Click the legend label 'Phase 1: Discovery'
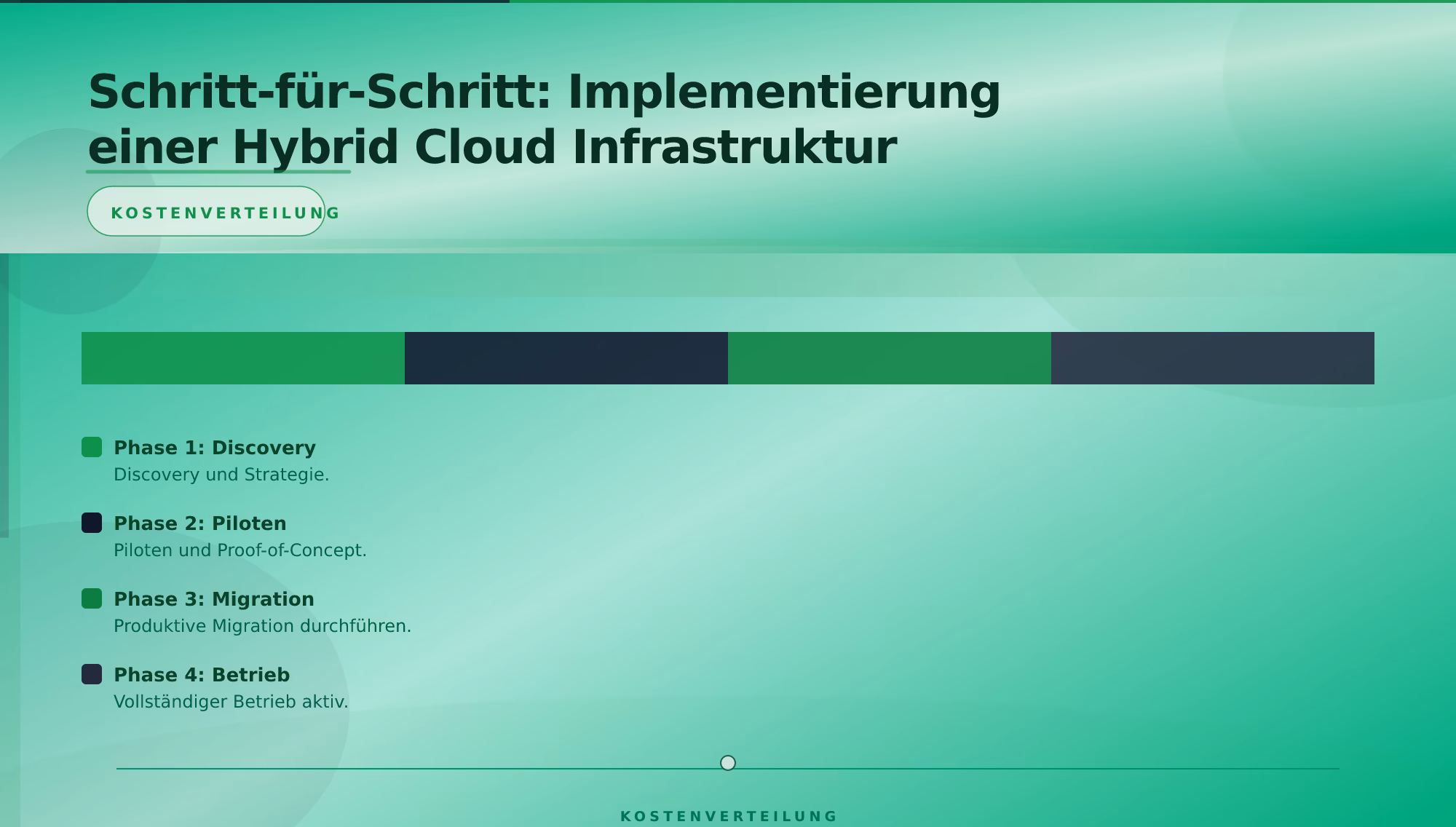Viewport: 1456px width, 827px height. tap(215, 448)
